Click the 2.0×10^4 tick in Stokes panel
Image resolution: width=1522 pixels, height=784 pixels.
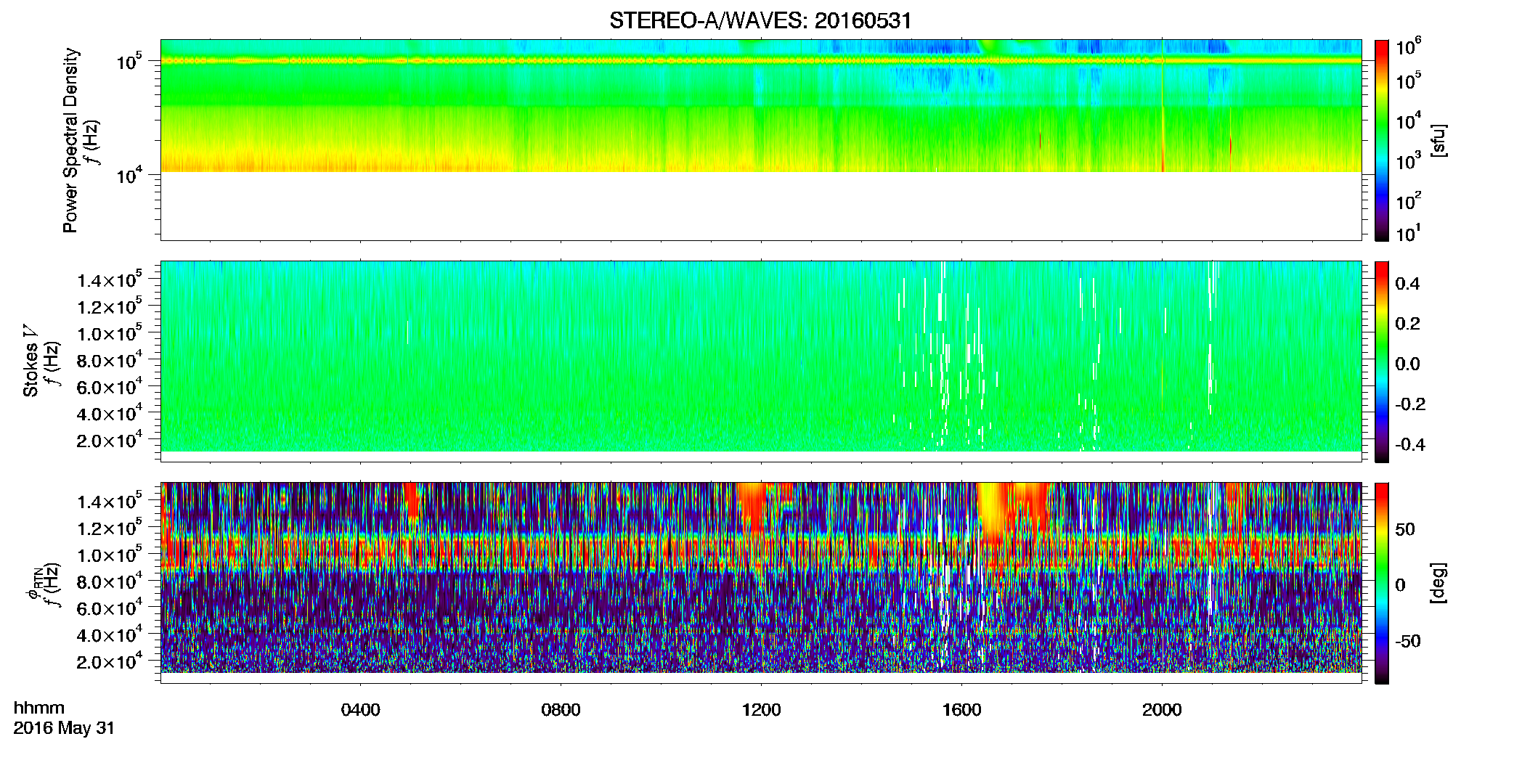(110, 440)
